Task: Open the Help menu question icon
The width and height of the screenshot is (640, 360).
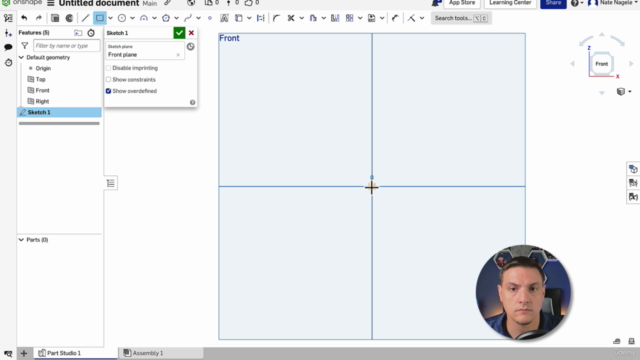Action: point(575,3)
